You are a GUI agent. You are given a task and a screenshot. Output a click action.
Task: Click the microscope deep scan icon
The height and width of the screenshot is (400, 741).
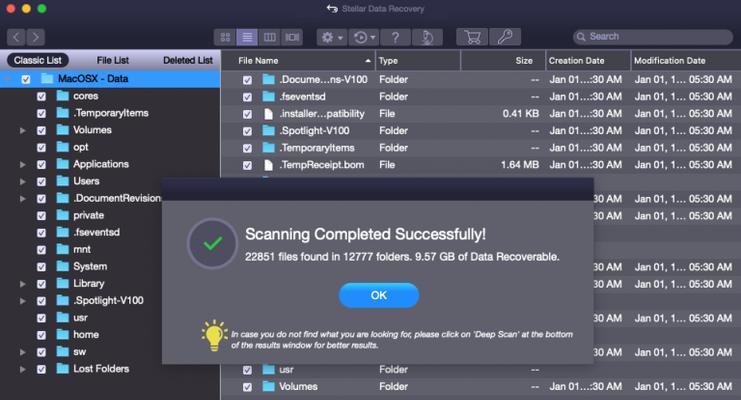427,37
